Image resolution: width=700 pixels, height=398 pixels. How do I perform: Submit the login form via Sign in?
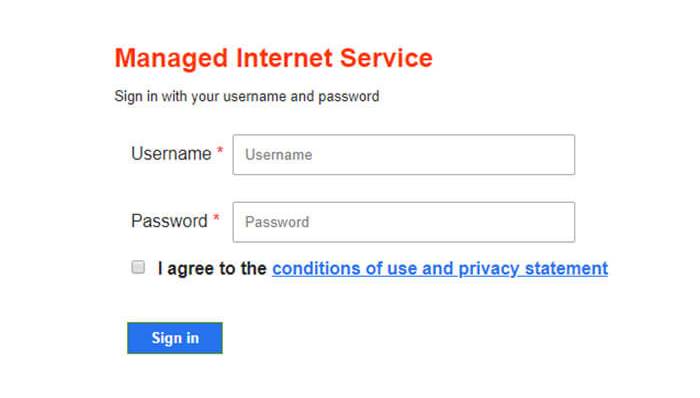[175, 338]
